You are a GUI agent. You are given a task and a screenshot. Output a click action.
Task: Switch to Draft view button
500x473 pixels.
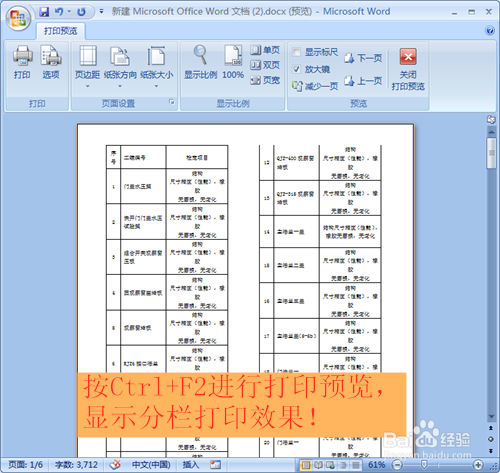356,465
